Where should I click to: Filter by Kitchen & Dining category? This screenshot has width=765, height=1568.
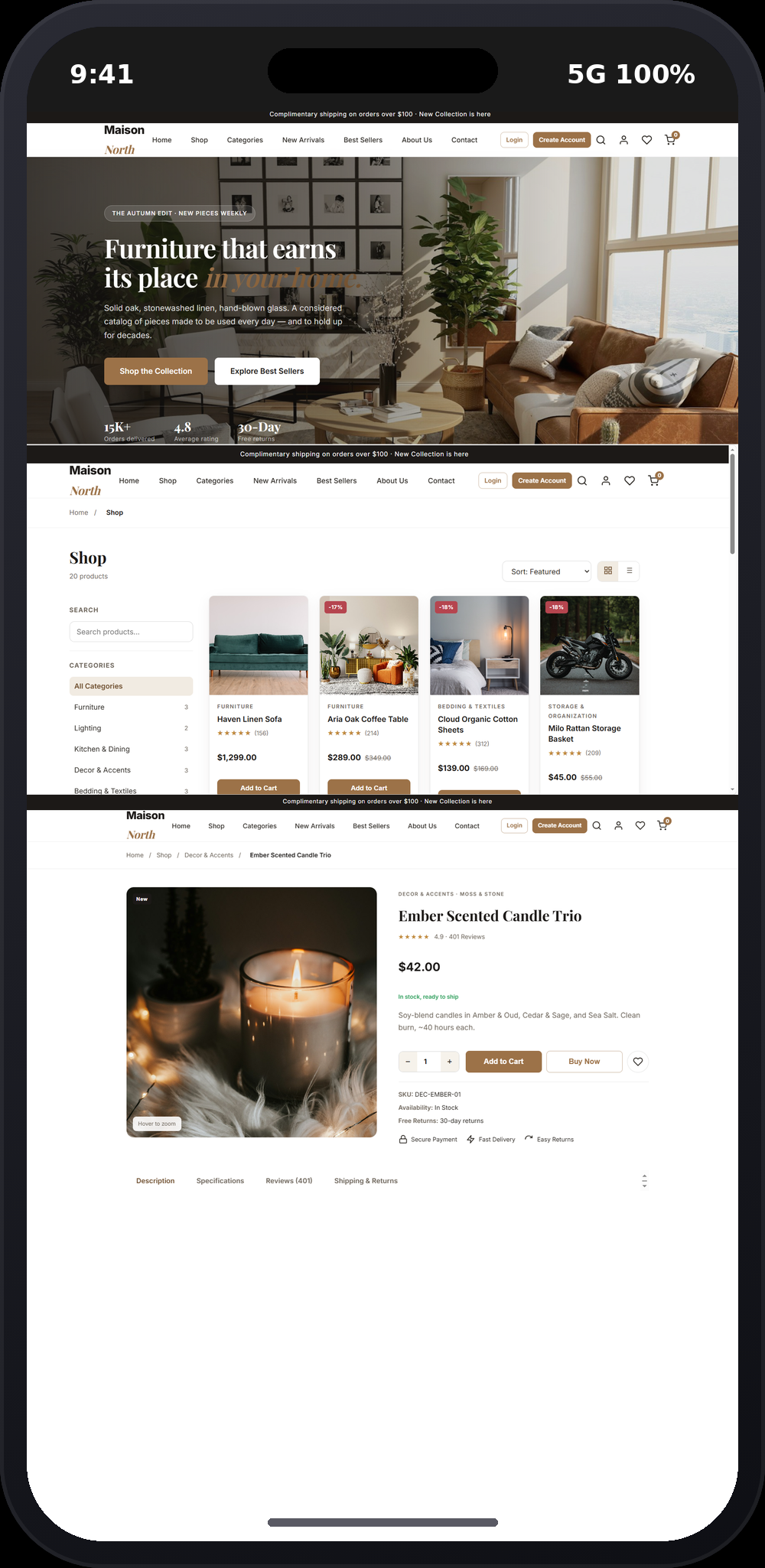[x=131, y=750]
